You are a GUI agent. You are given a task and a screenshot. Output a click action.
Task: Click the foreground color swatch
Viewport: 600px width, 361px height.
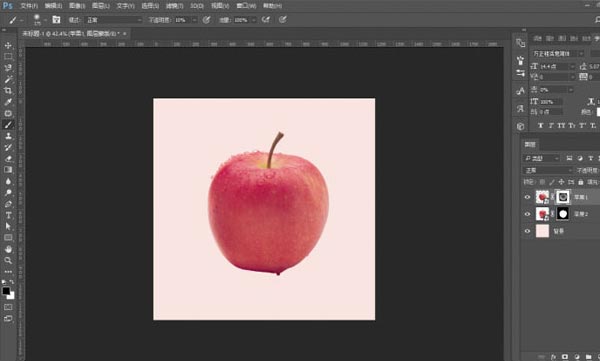(6, 291)
